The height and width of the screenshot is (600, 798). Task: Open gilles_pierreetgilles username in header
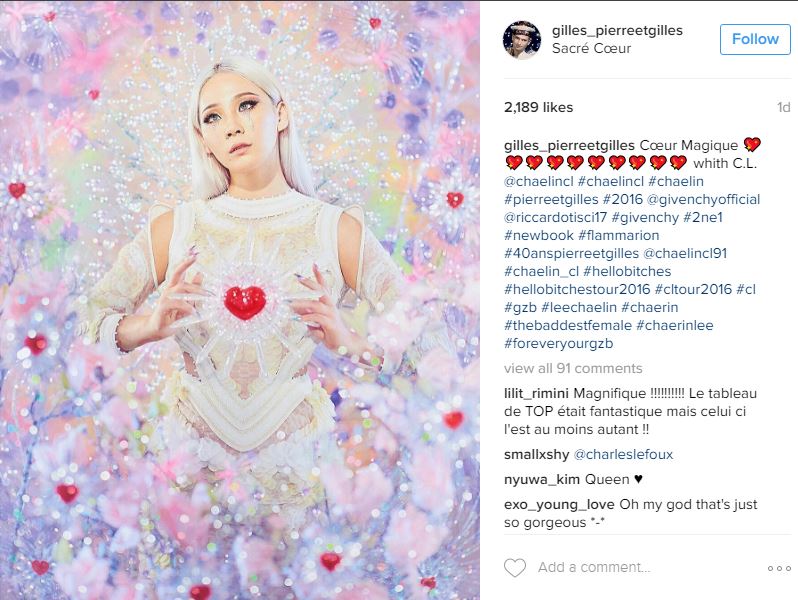[617, 31]
